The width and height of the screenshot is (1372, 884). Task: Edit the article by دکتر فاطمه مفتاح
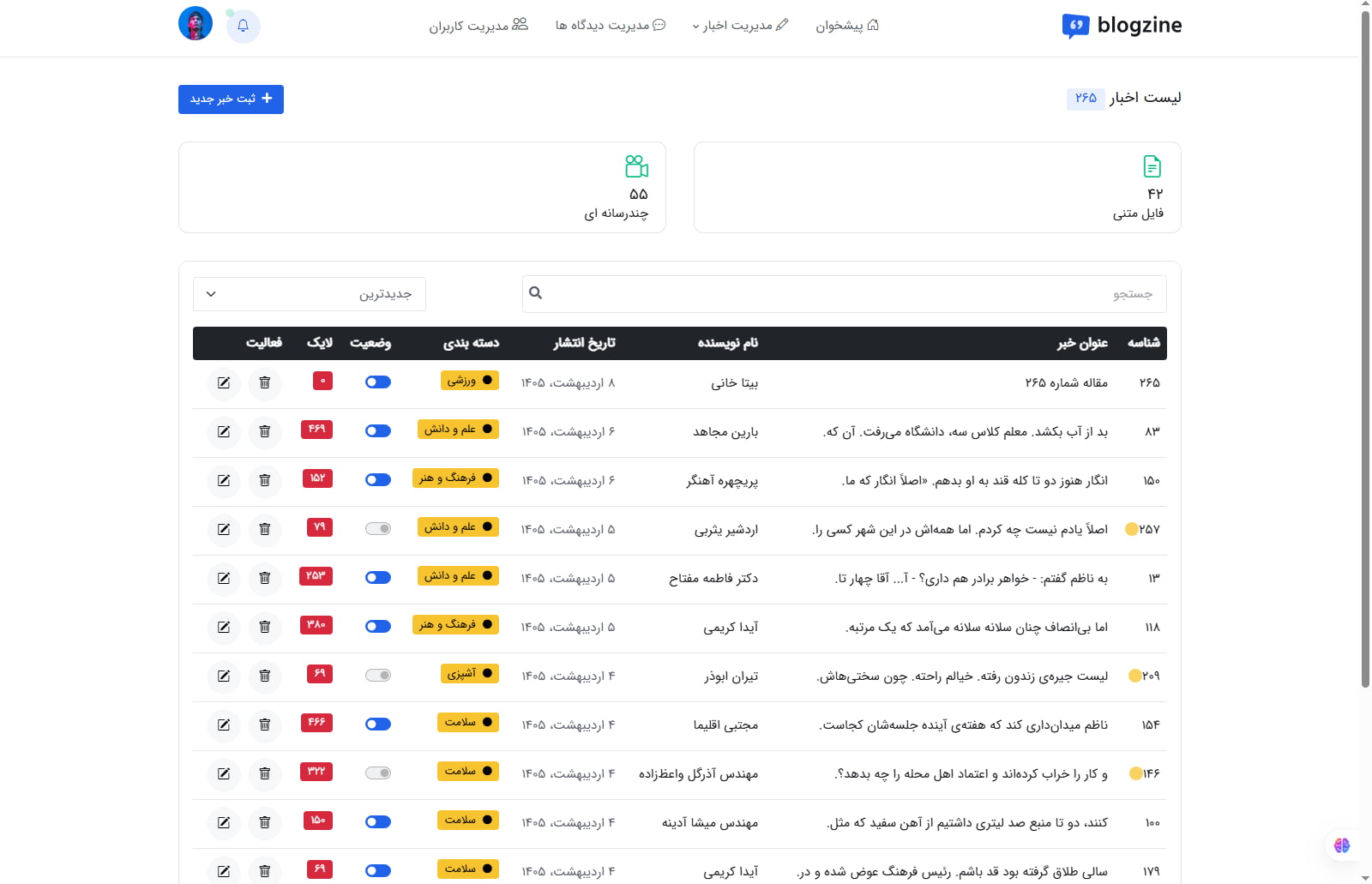[x=224, y=578]
